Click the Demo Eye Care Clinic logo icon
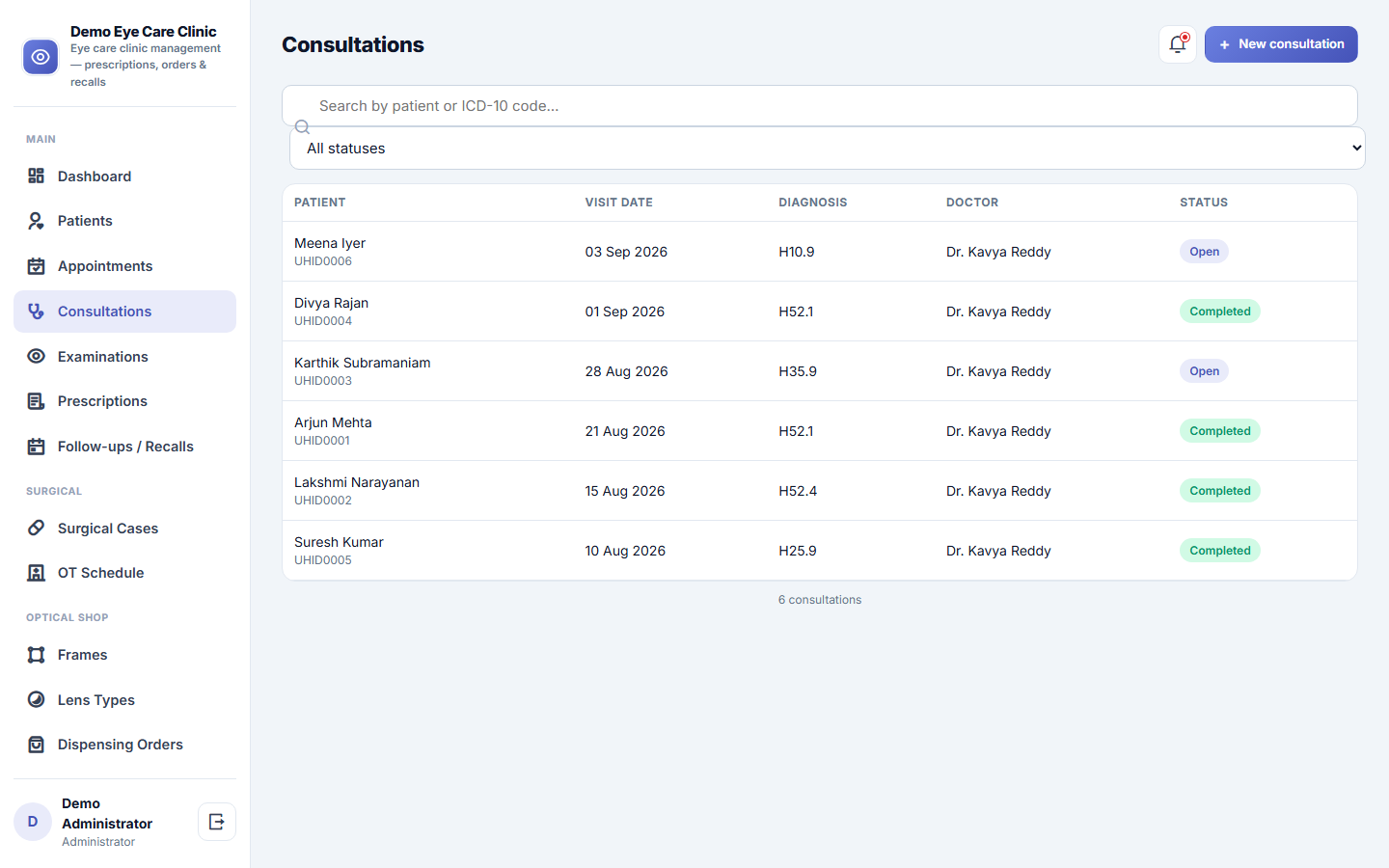 point(41,57)
